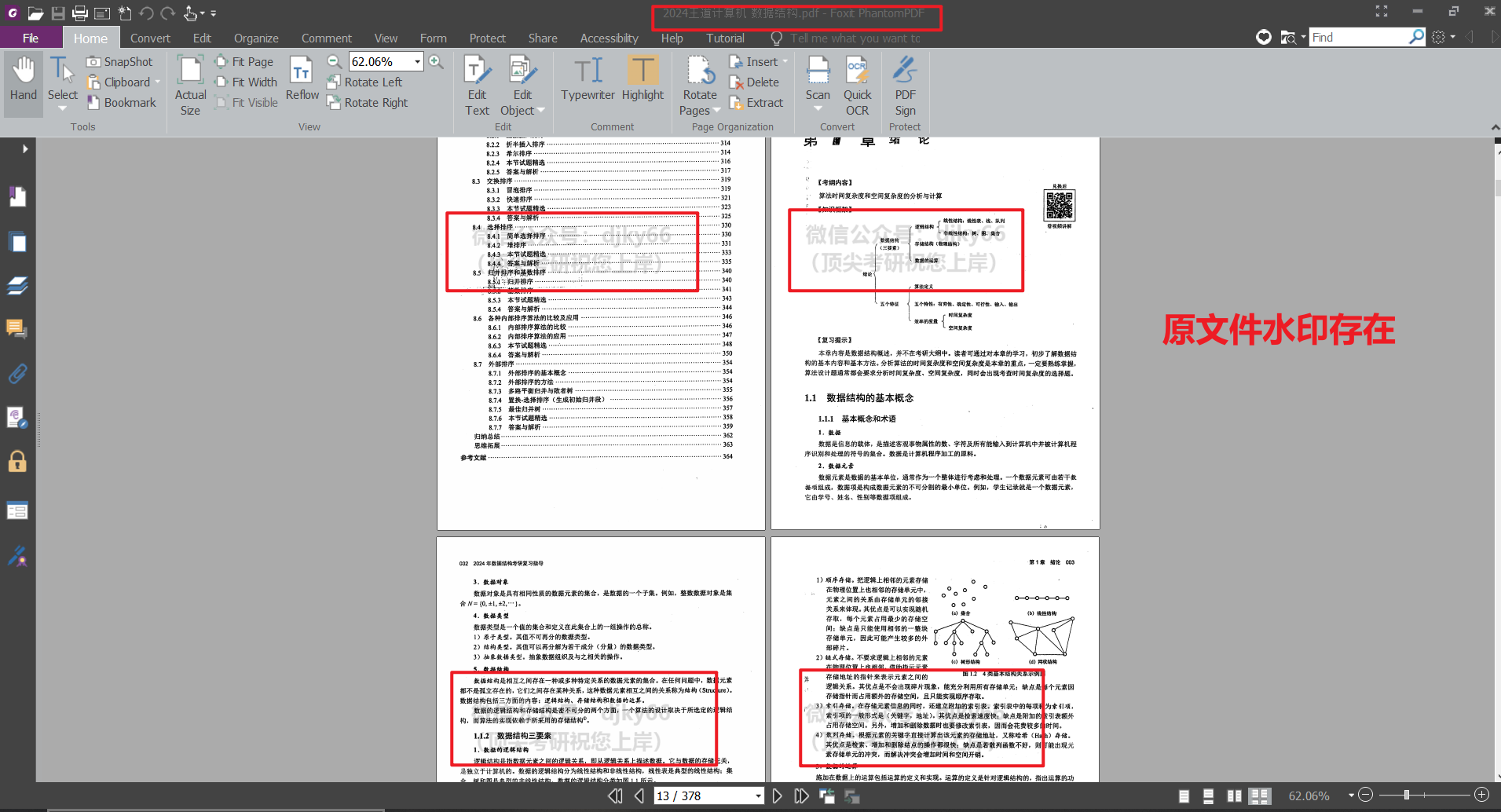
Task: Collapse the ribbon with the chevron
Action: coord(1494,126)
